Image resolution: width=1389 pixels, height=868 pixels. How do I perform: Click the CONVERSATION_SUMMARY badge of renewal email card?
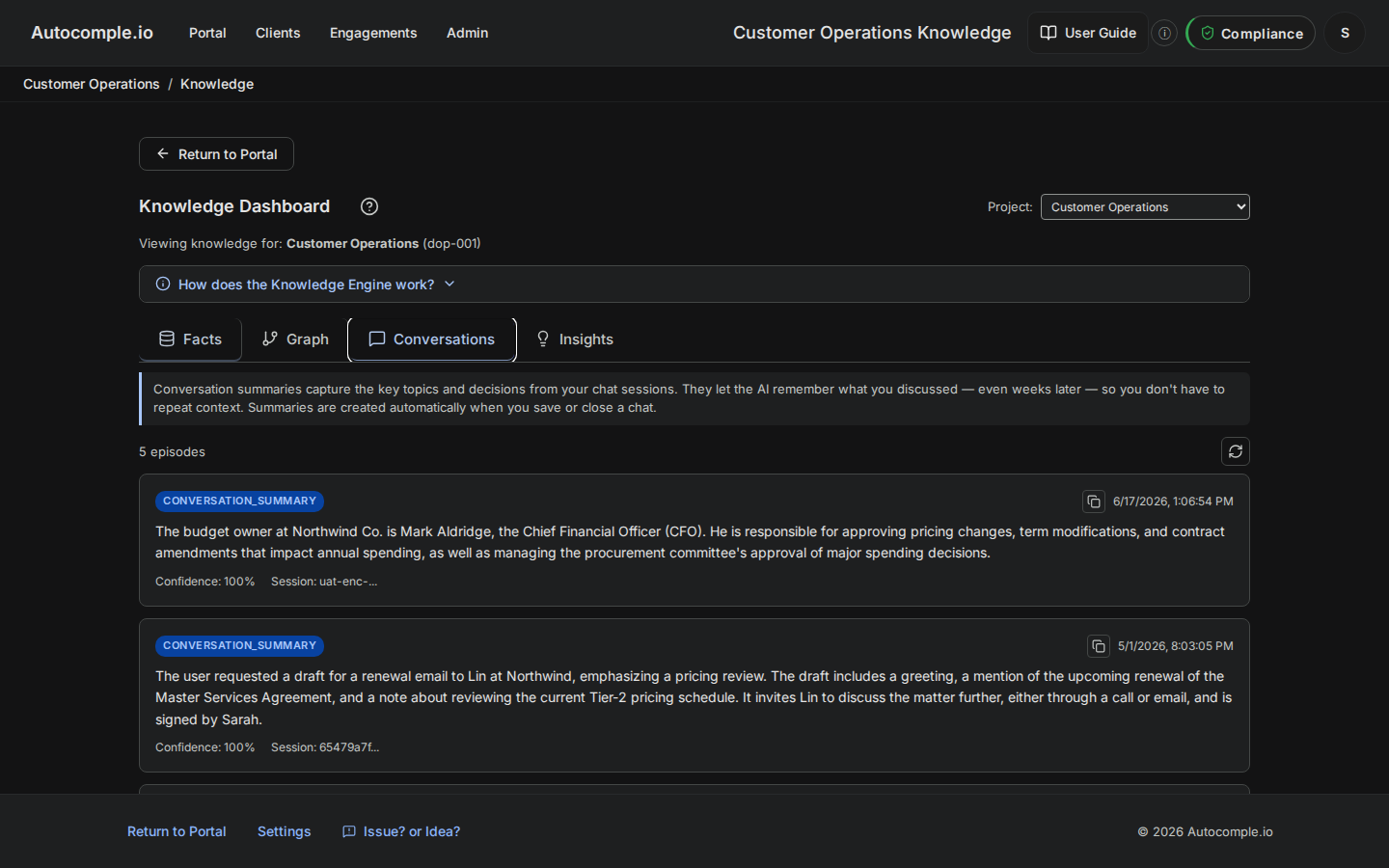pyautogui.click(x=239, y=646)
